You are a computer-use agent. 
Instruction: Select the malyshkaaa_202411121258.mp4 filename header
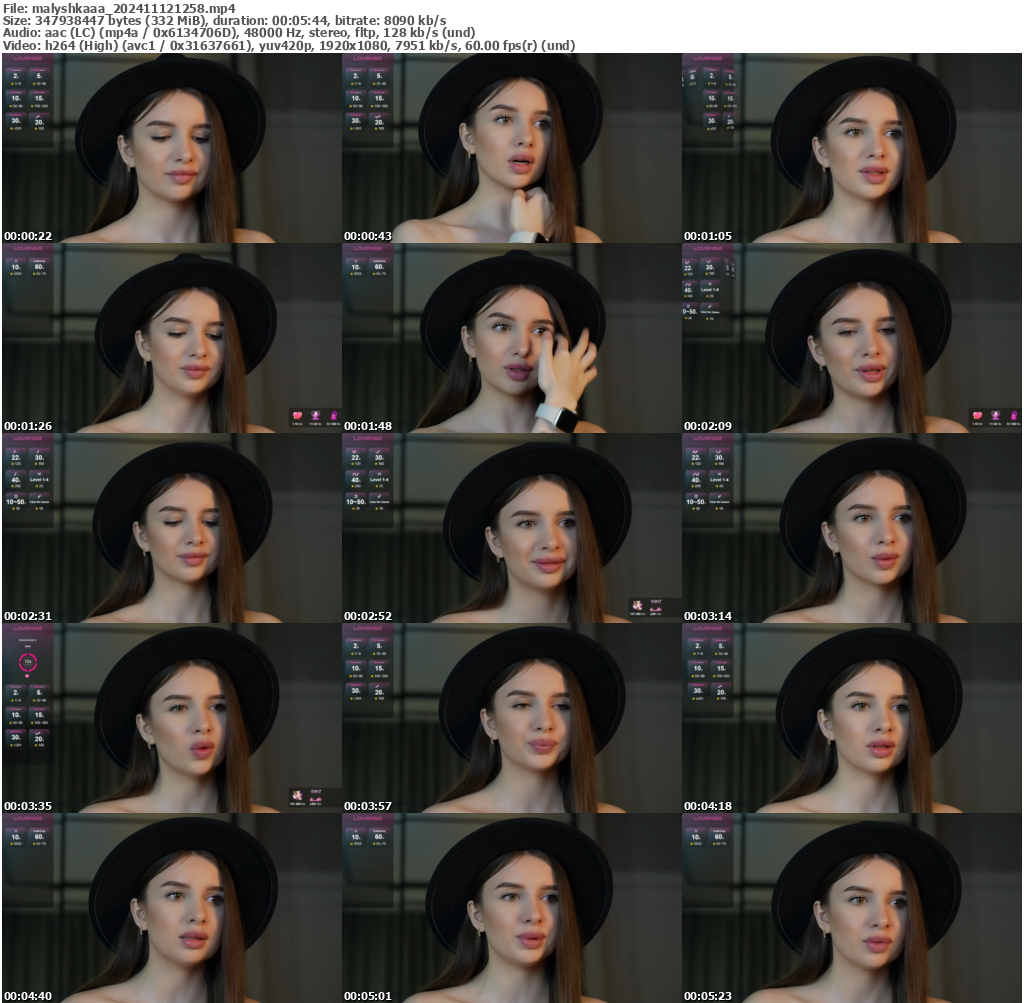(x=120, y=7)
